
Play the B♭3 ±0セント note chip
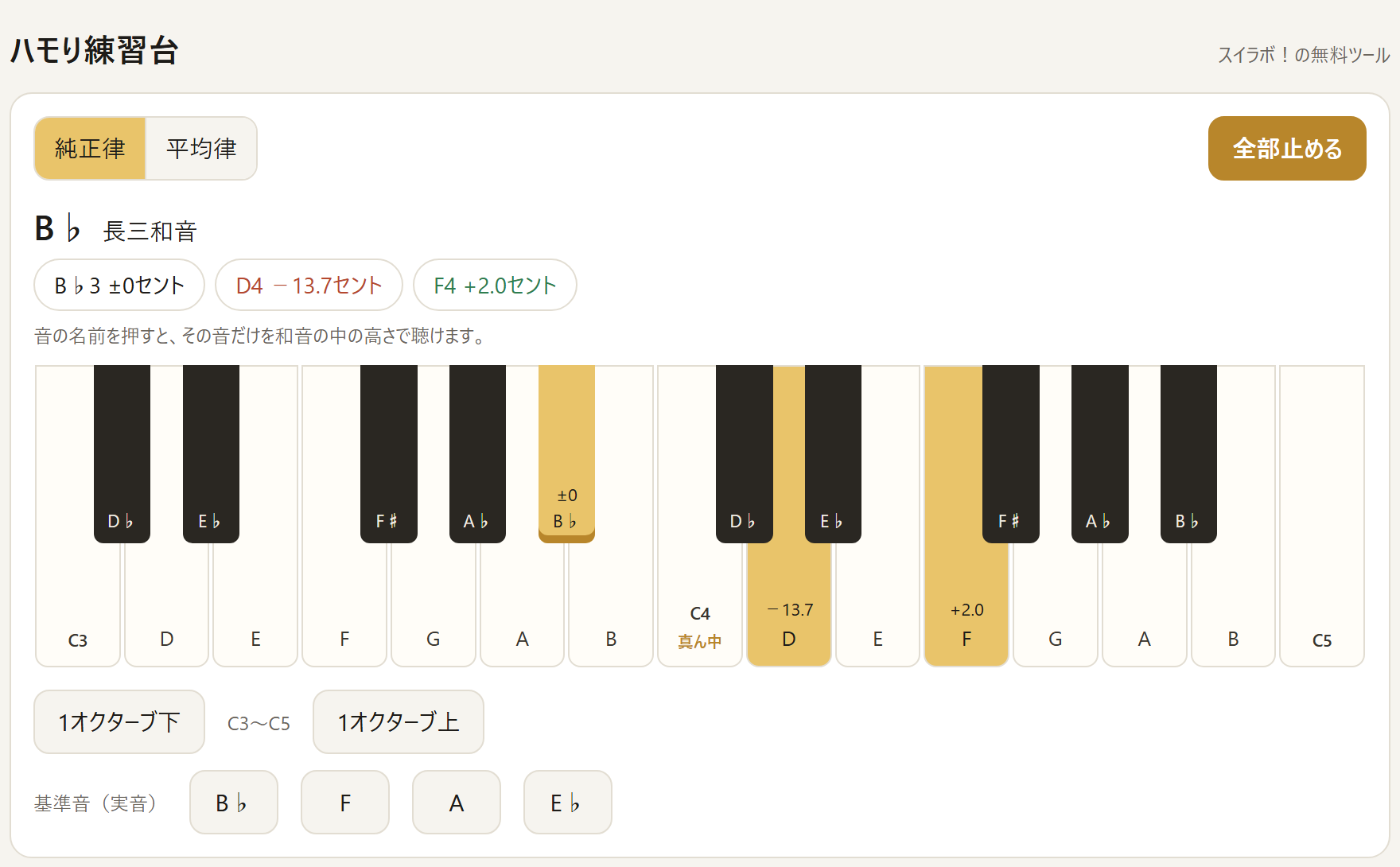[119, 285]
